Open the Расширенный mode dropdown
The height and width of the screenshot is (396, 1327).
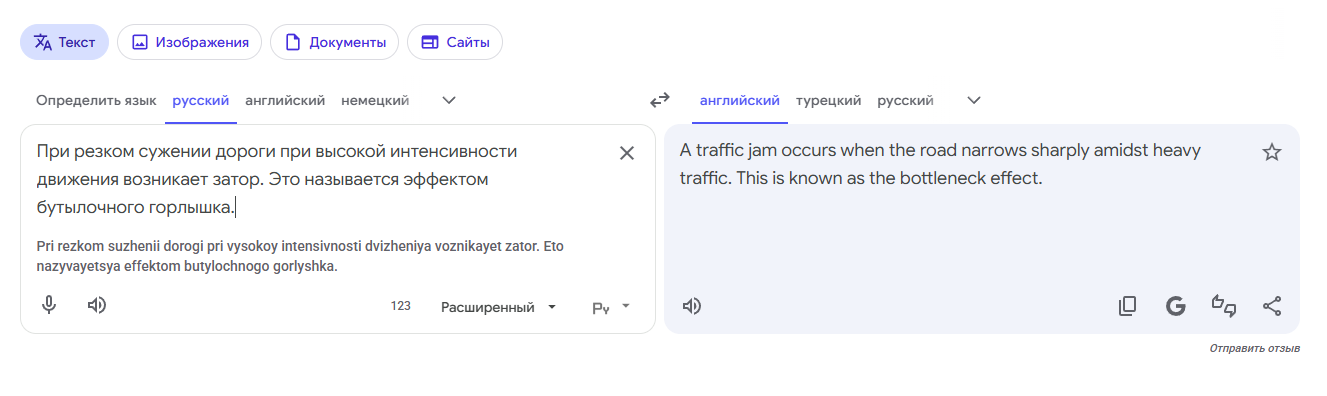499,307
